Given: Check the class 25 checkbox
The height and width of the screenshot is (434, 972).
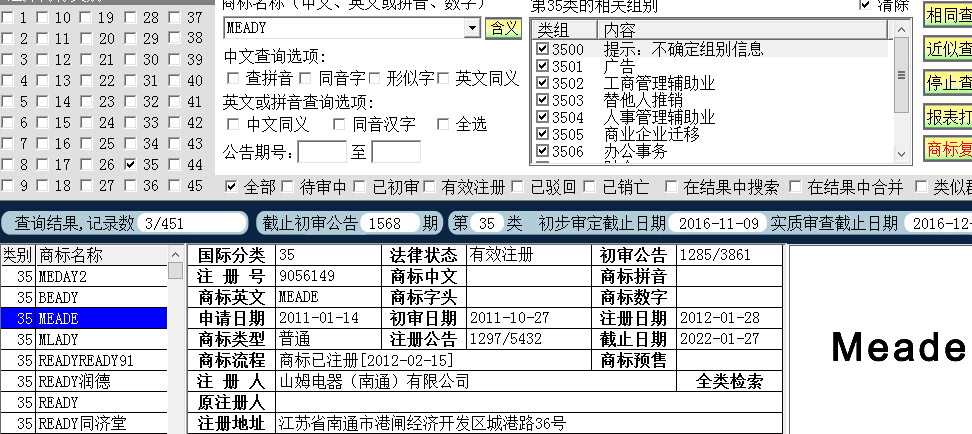Looking at the screenshot, I should (x=86, y=144).
